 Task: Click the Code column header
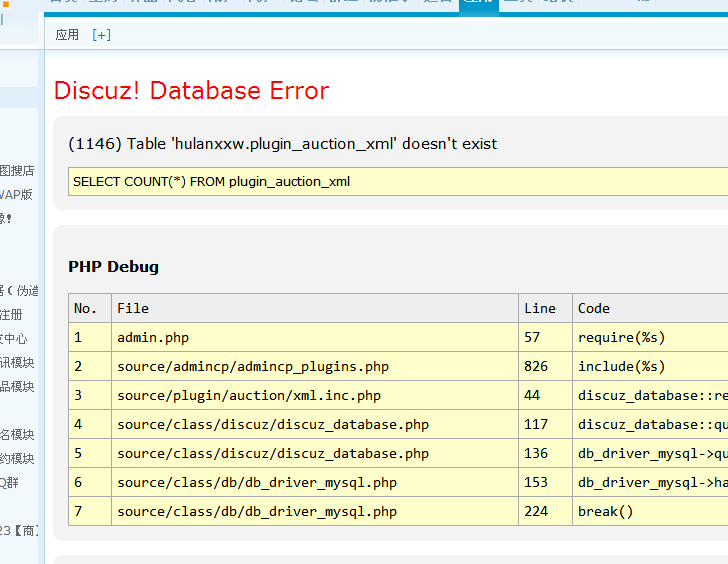point(650,308)
